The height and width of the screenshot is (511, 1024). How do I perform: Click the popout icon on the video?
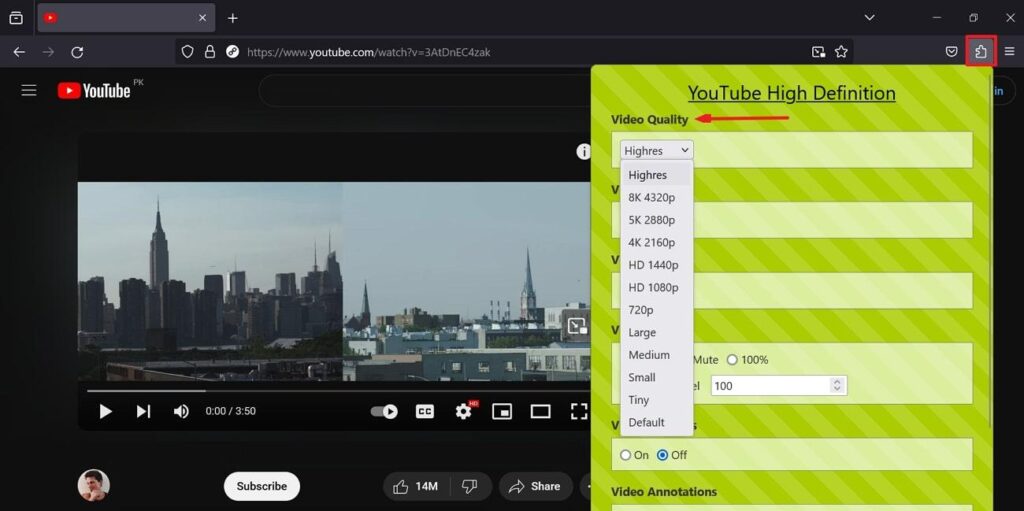pyautogui.click(x=577, y=325)
